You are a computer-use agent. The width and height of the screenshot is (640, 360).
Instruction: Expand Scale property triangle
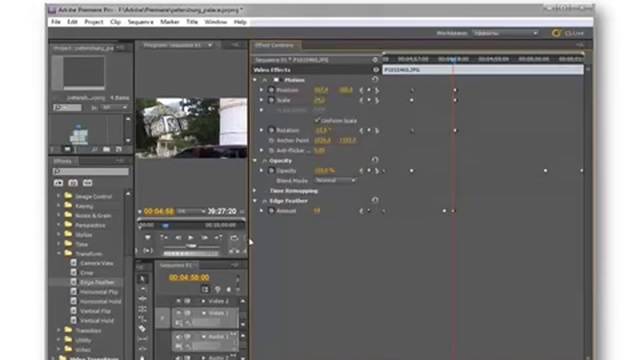click(x=261, y=100)
